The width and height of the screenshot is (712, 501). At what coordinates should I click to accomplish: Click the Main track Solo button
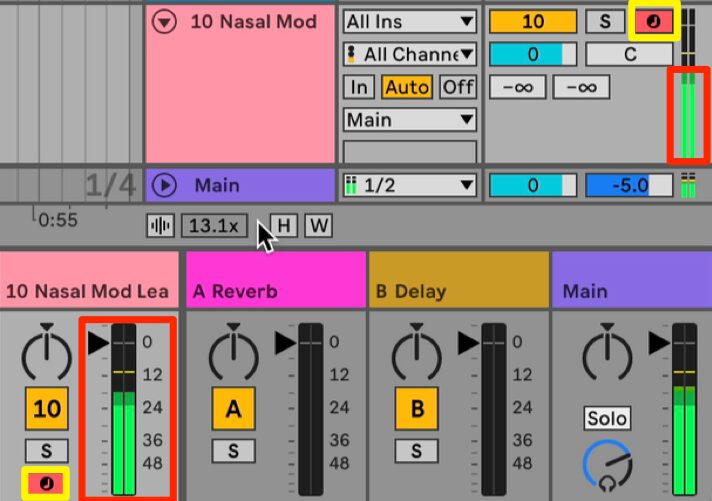click(x=607, y=418)
